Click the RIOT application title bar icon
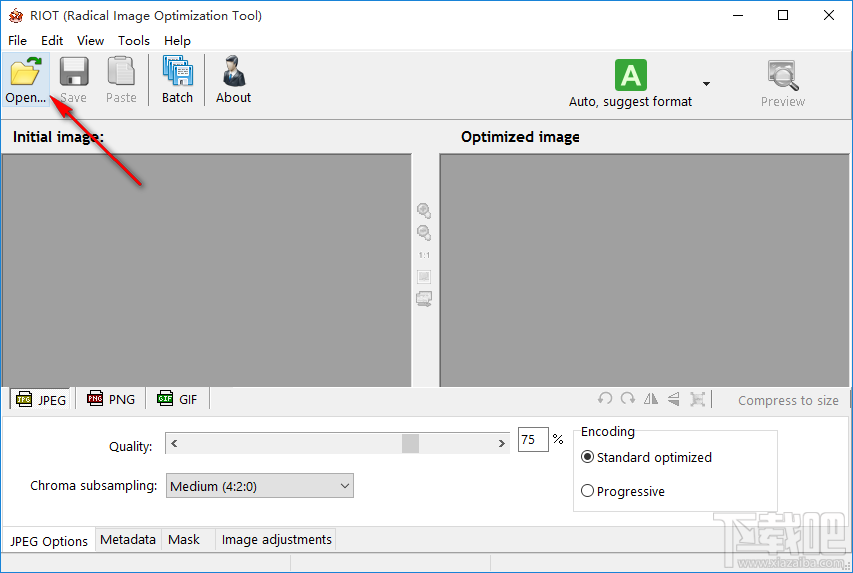 [16, 16]
